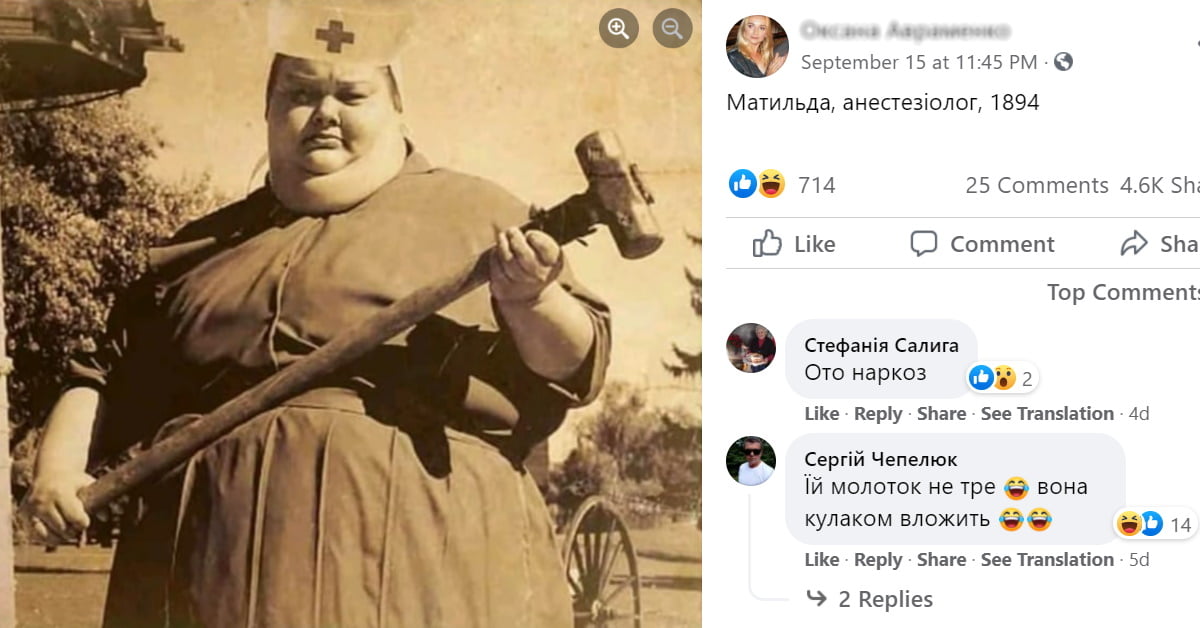Open the post timestamp September 15 link

click(919, 62)
